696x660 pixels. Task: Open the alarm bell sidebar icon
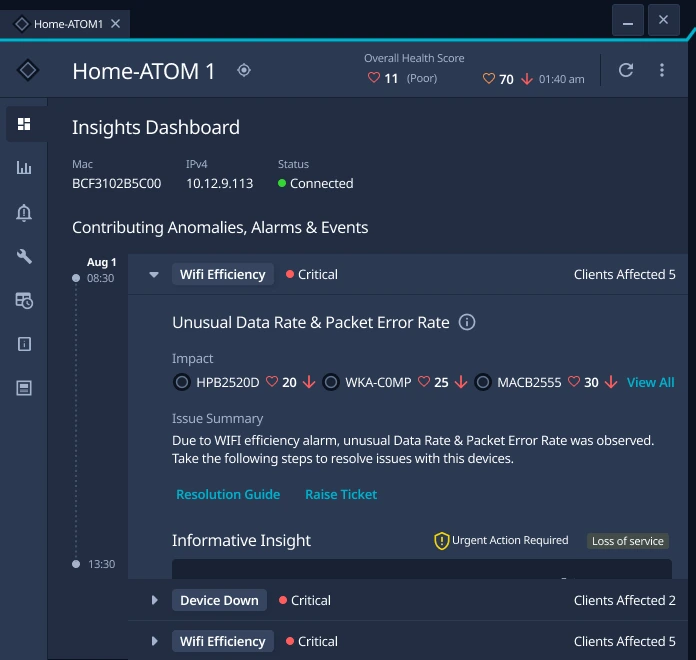point(24,213)
